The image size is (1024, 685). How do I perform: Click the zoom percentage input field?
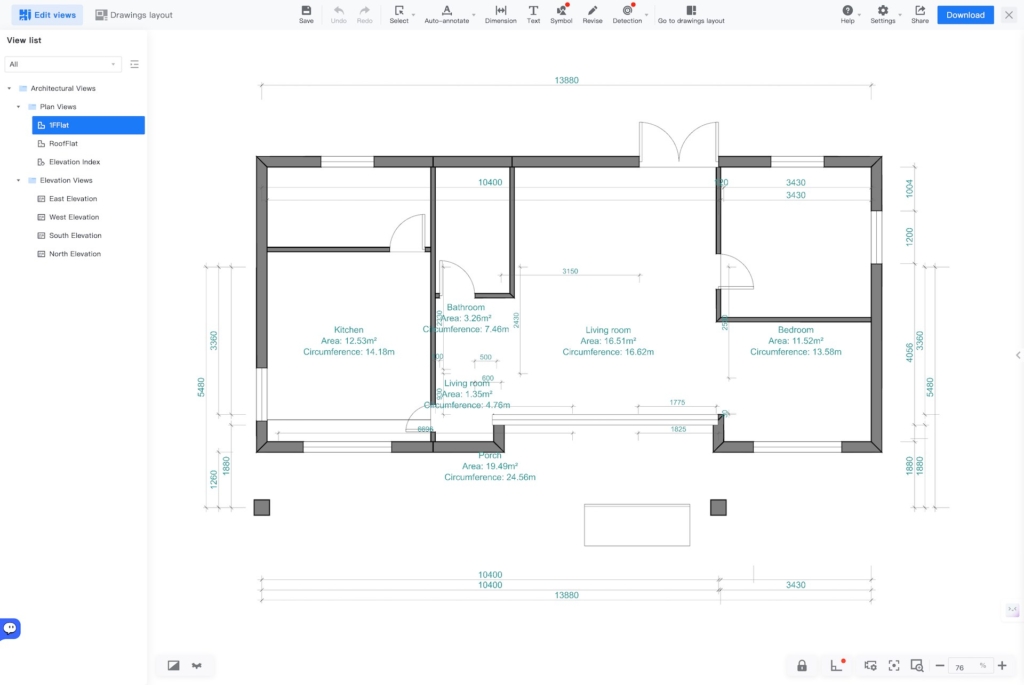coord(962,667)
